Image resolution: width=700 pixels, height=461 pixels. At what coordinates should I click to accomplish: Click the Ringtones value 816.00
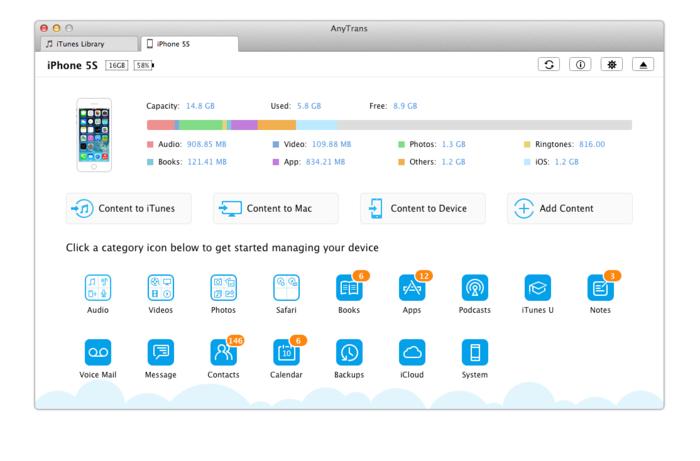[x=592, y=144]
